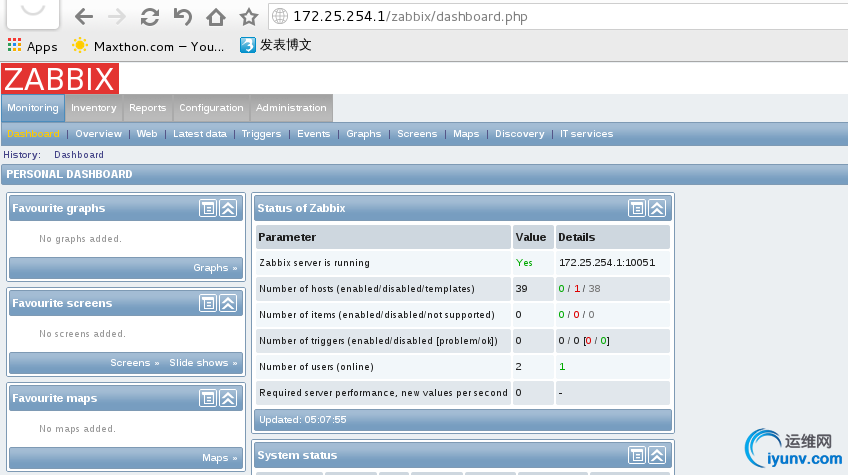Open Screens in the top submenu
Viewport: 848px width, 475px height.
[417, 134]
